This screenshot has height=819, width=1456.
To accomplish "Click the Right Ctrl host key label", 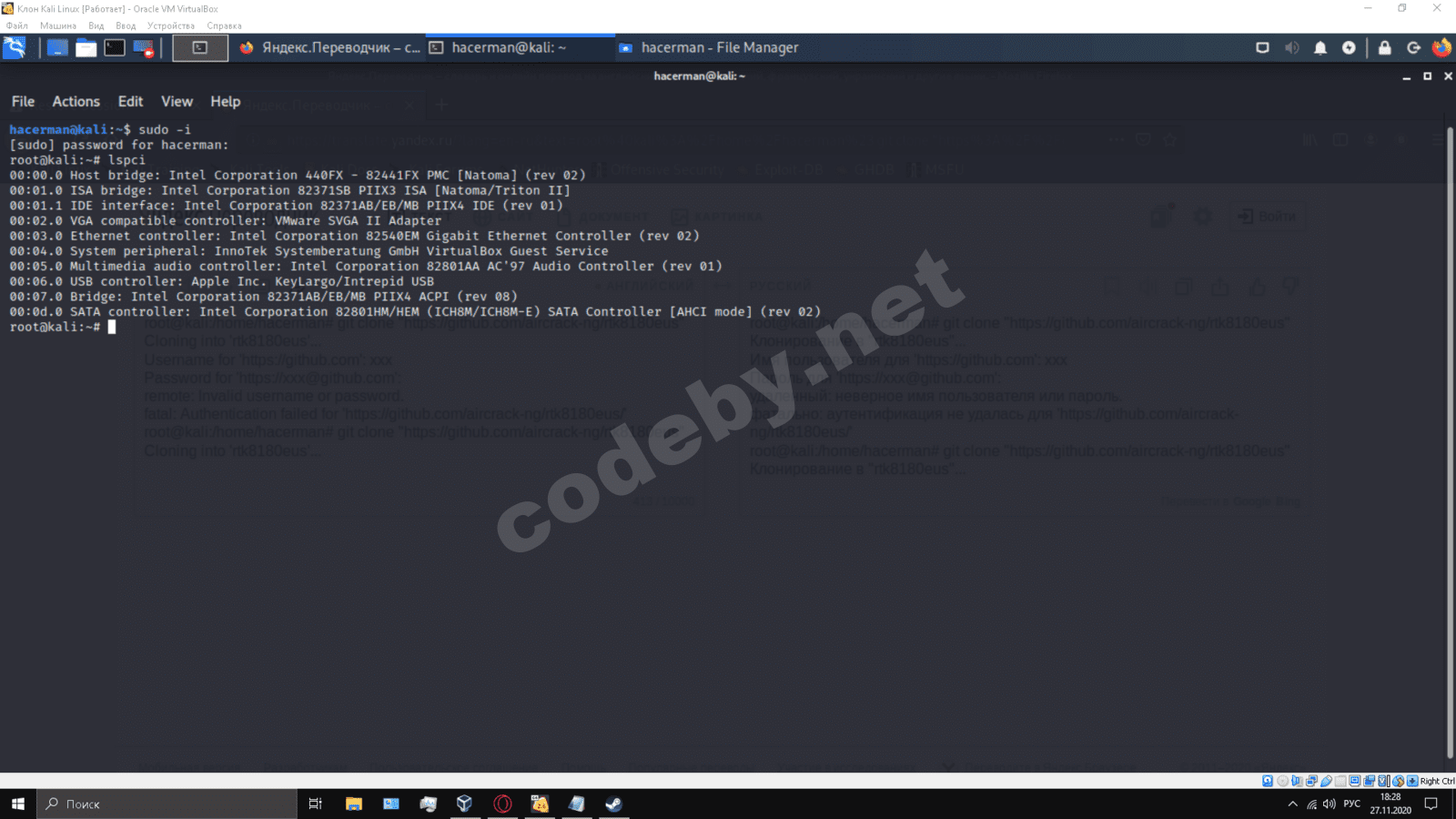I will (1437, 781).
